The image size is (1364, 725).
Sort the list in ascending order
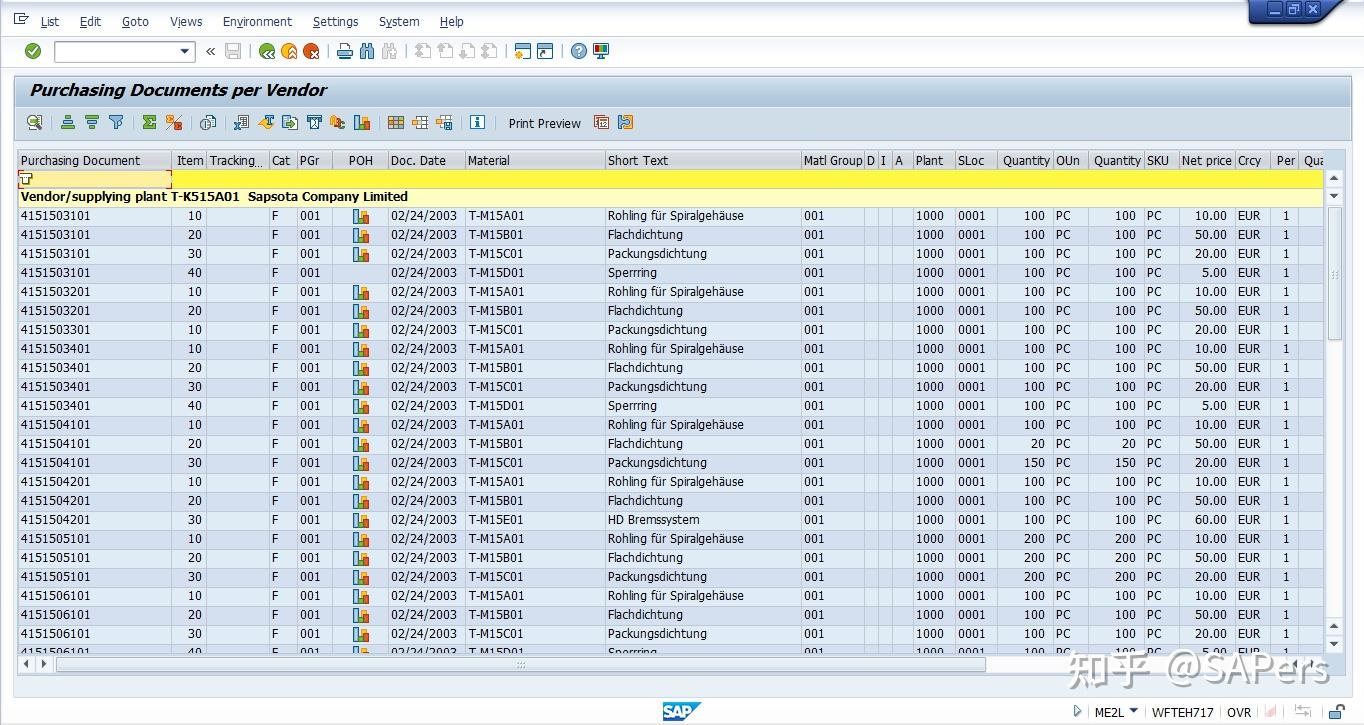click(x=67, y=122)
